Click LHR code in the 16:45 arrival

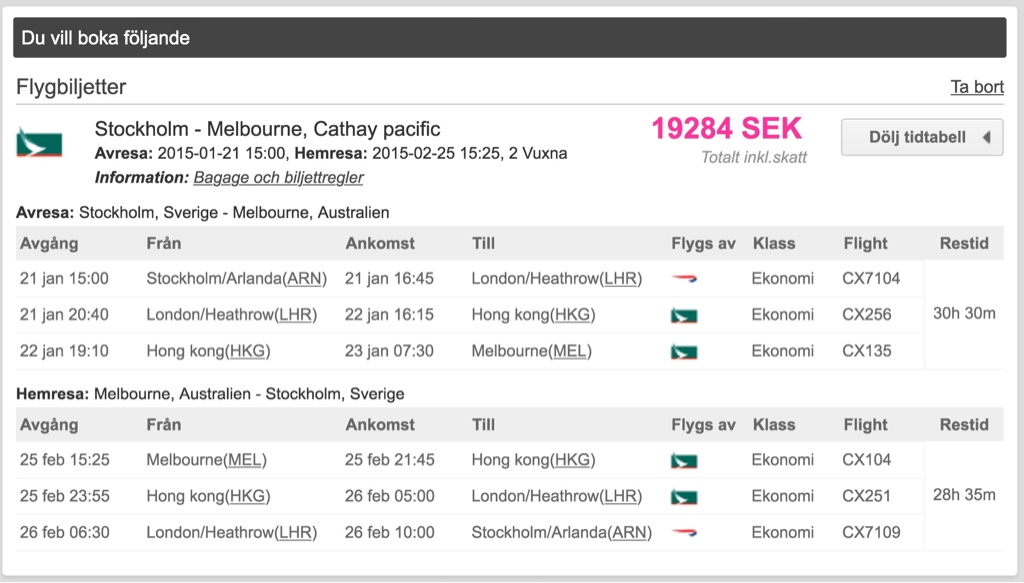click(x=621, y=279)
